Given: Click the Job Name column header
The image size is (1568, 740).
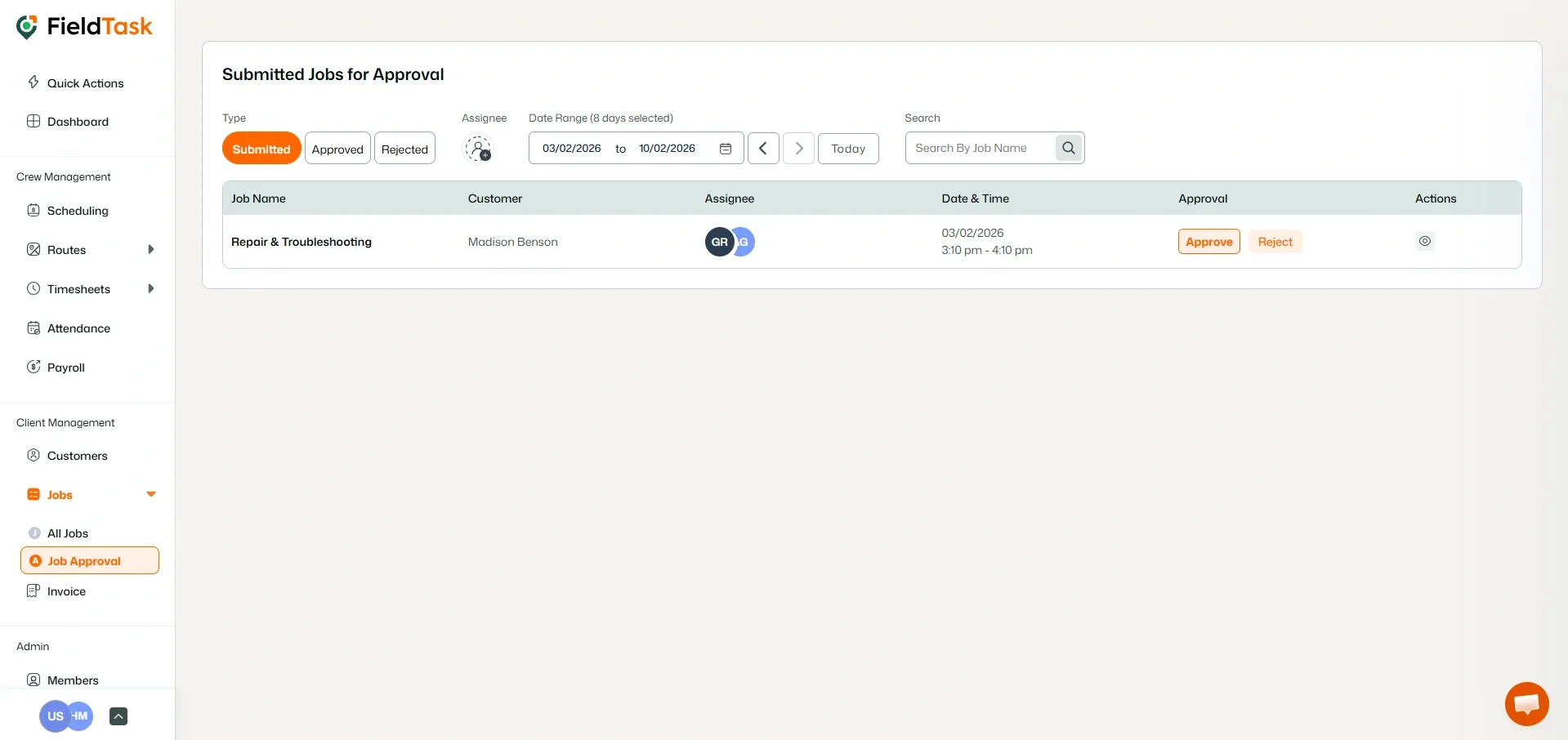Looking at the screenshot, I should [258, 198].
